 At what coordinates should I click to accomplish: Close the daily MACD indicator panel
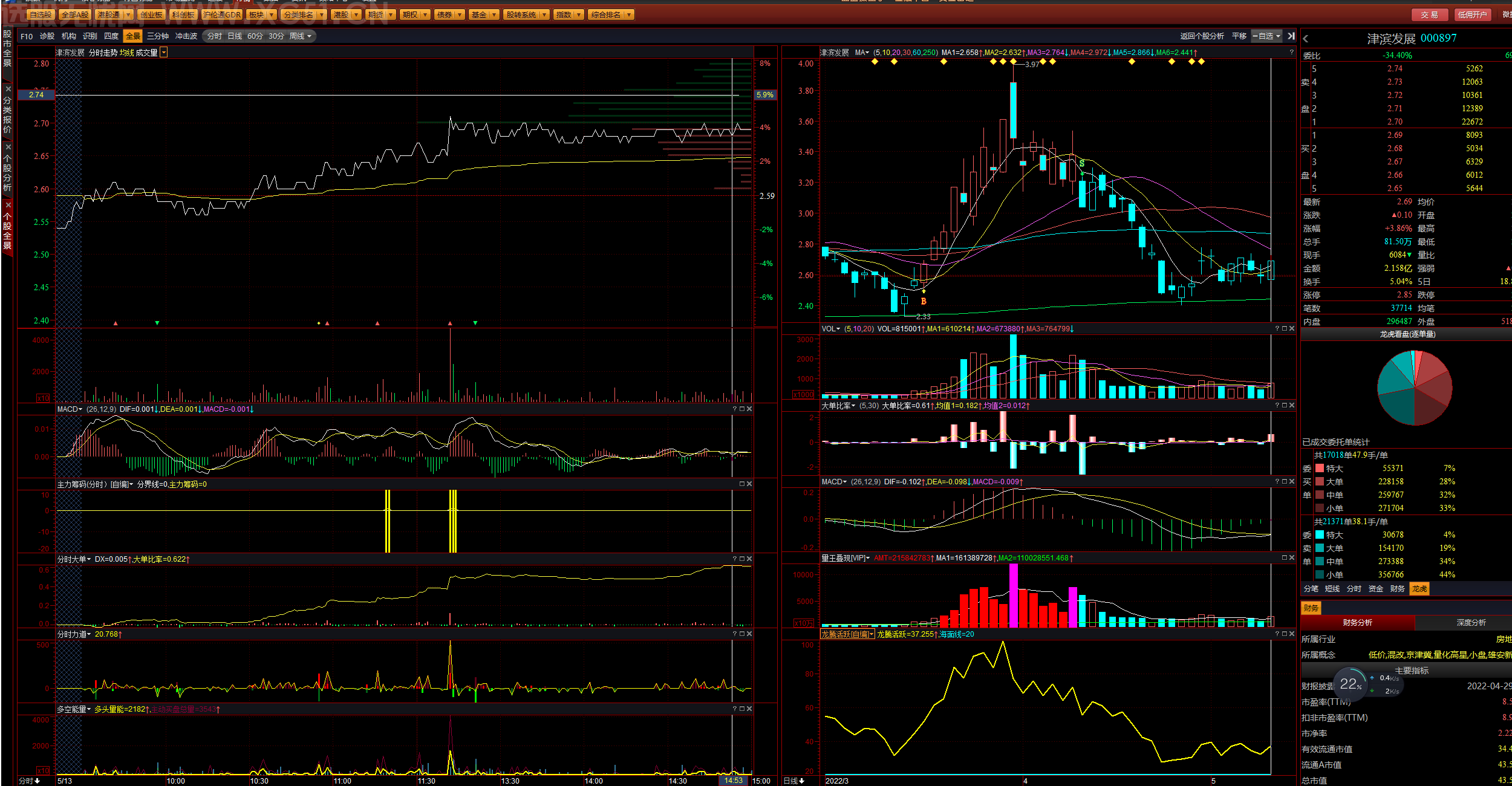1292,481
